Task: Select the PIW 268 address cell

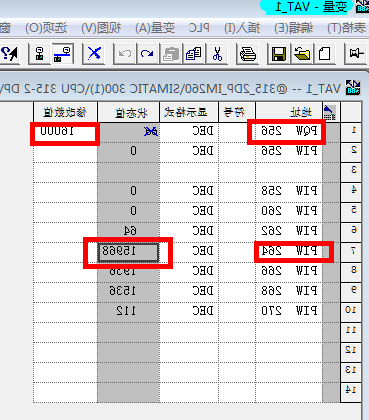Action: 289,292
